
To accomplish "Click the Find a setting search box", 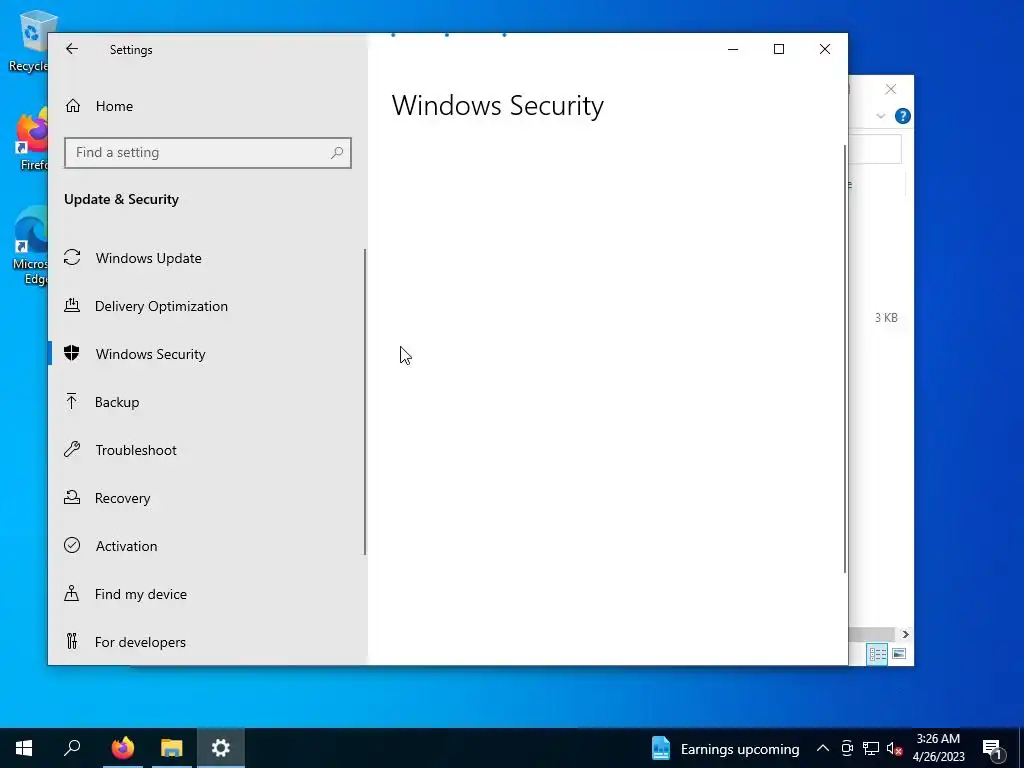I will 208,152.
